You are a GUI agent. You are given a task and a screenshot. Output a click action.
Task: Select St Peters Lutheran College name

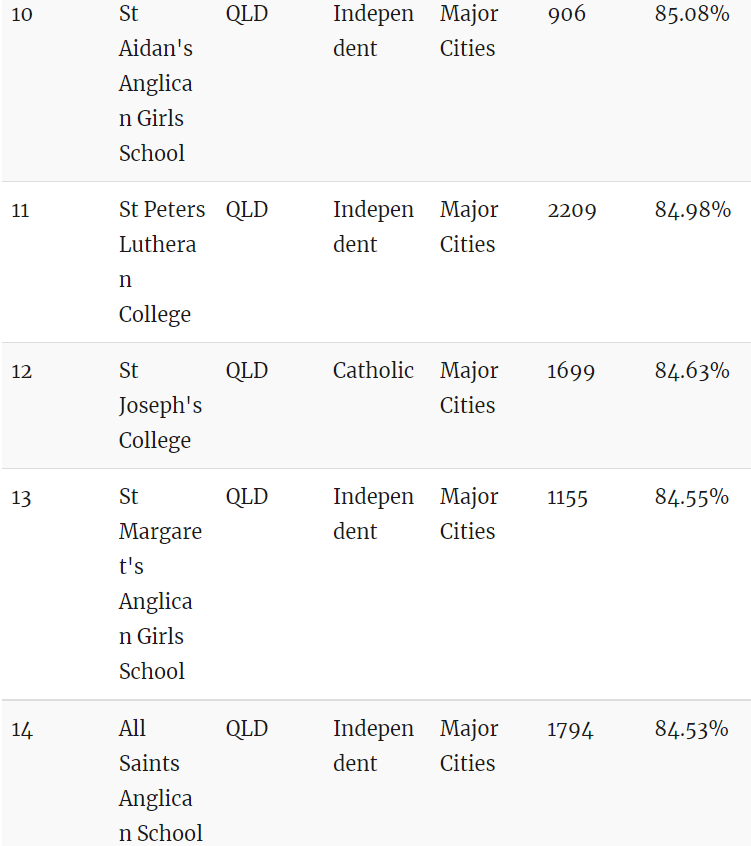pos(162,262)
